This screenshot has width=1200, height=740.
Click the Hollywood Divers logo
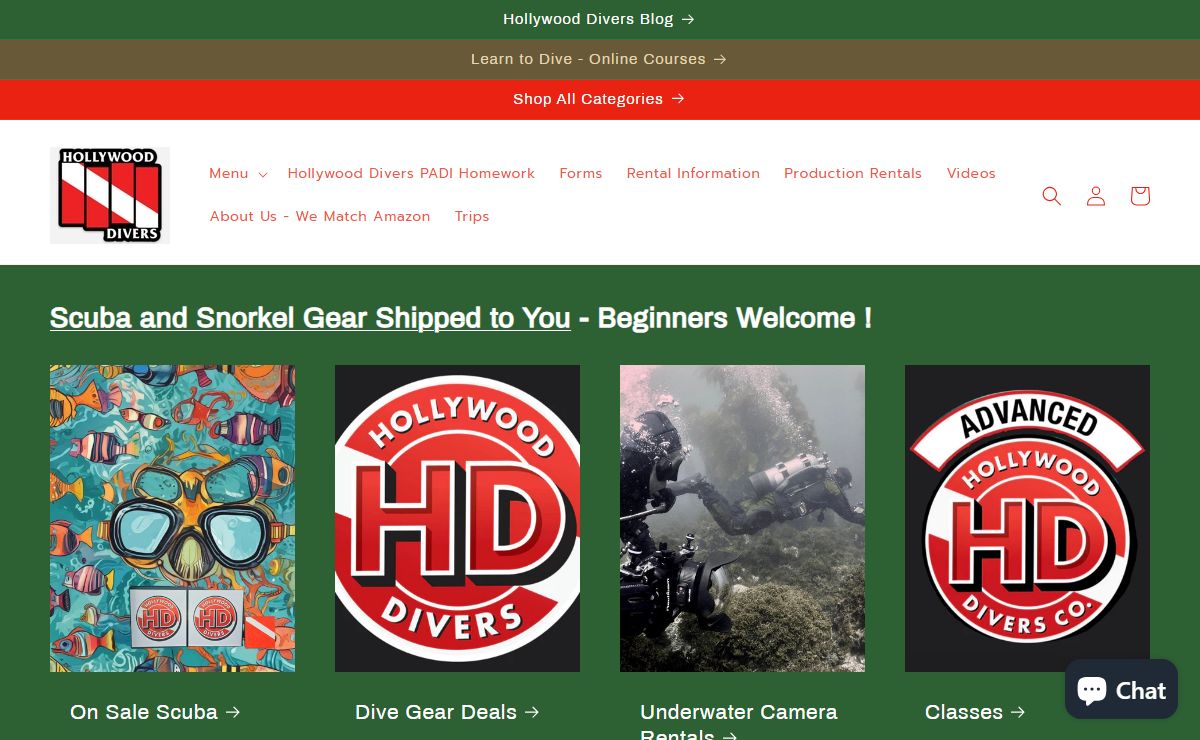coord(110,195)
